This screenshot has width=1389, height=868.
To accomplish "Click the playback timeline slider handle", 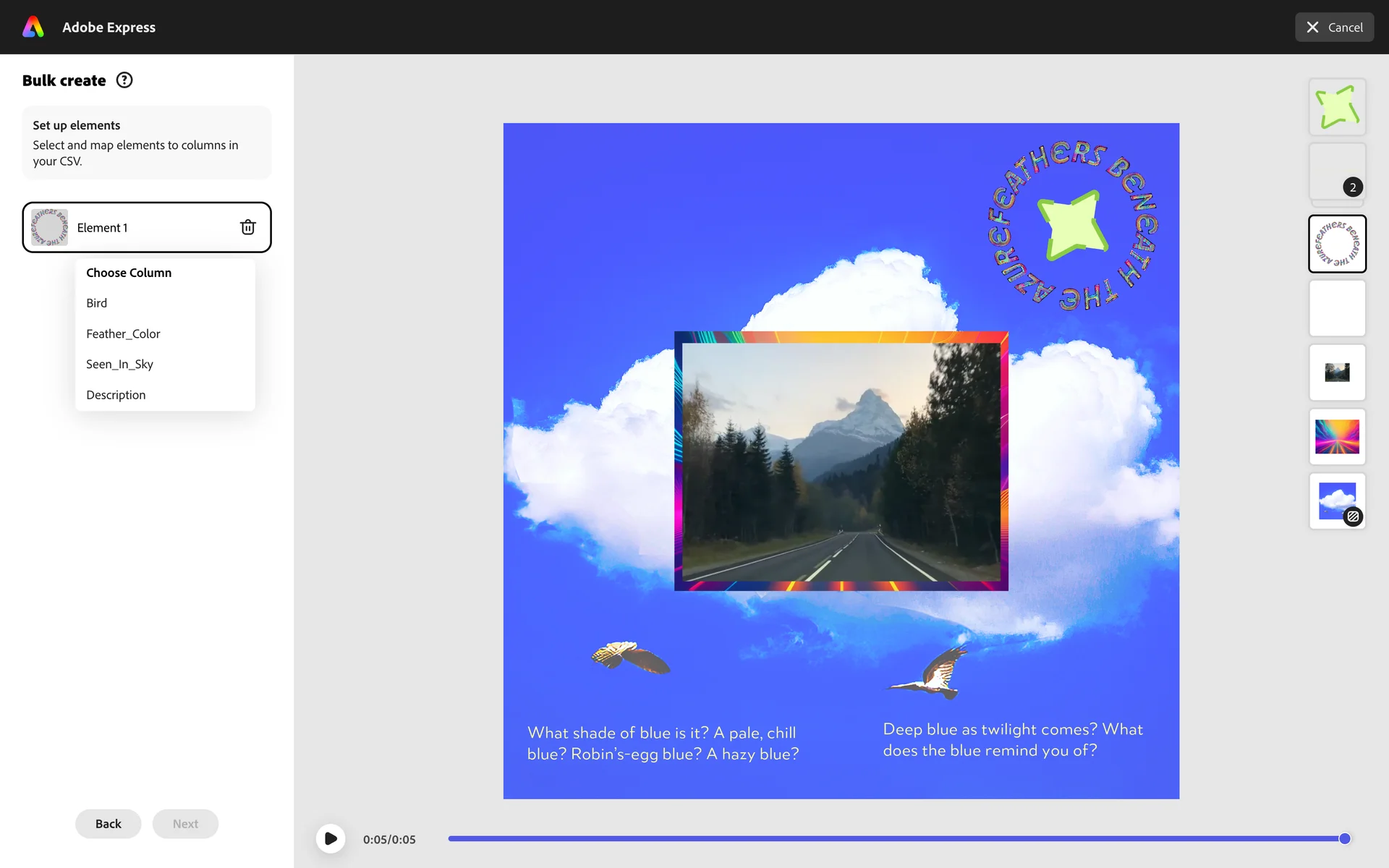I will [1344, 838].
